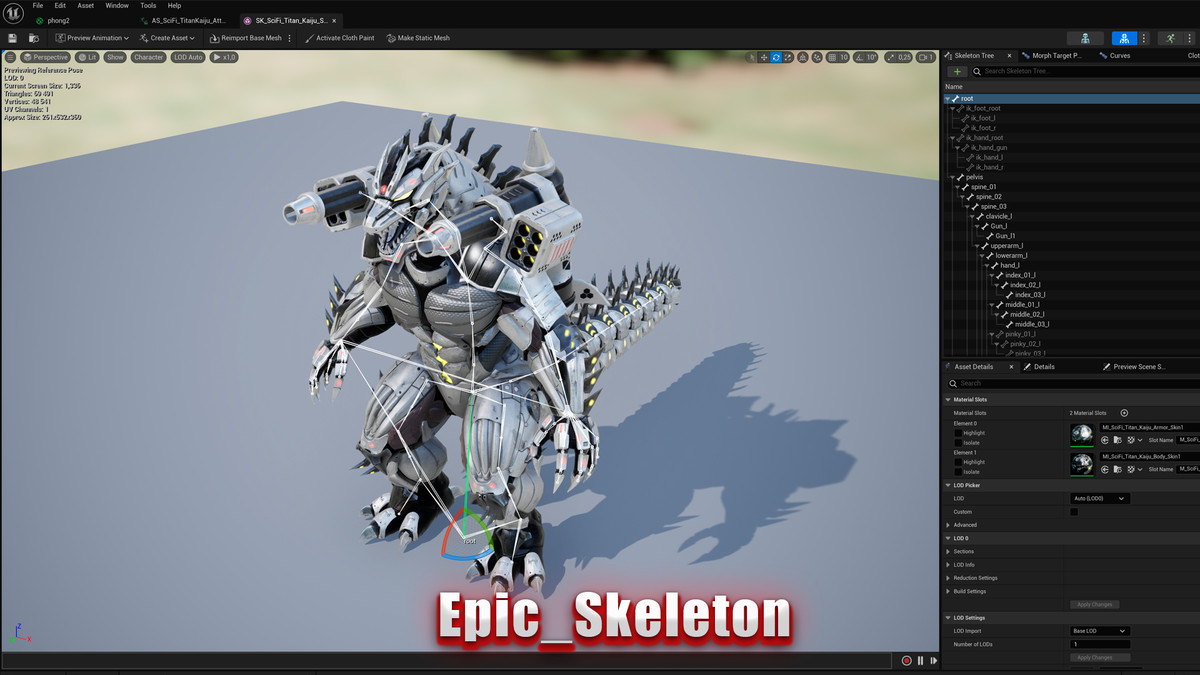Switch to Animation editor mode running icon

1171,38
